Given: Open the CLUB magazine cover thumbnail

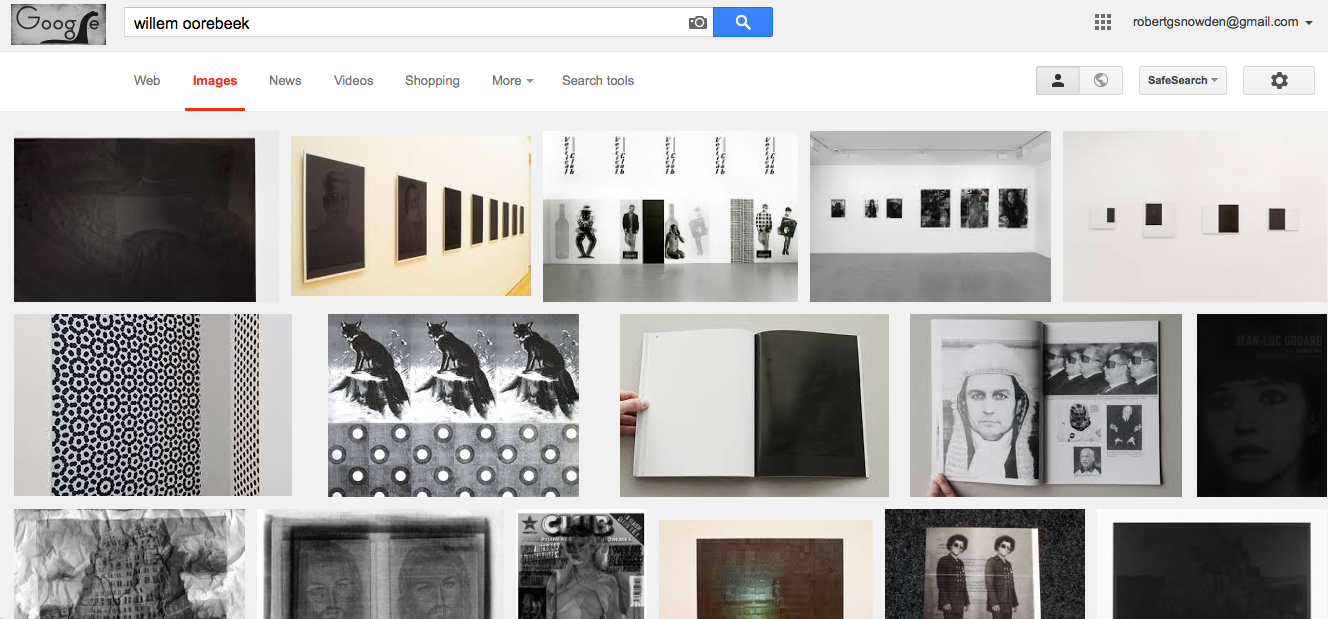Looking at the screenshot, I should 581,564.
